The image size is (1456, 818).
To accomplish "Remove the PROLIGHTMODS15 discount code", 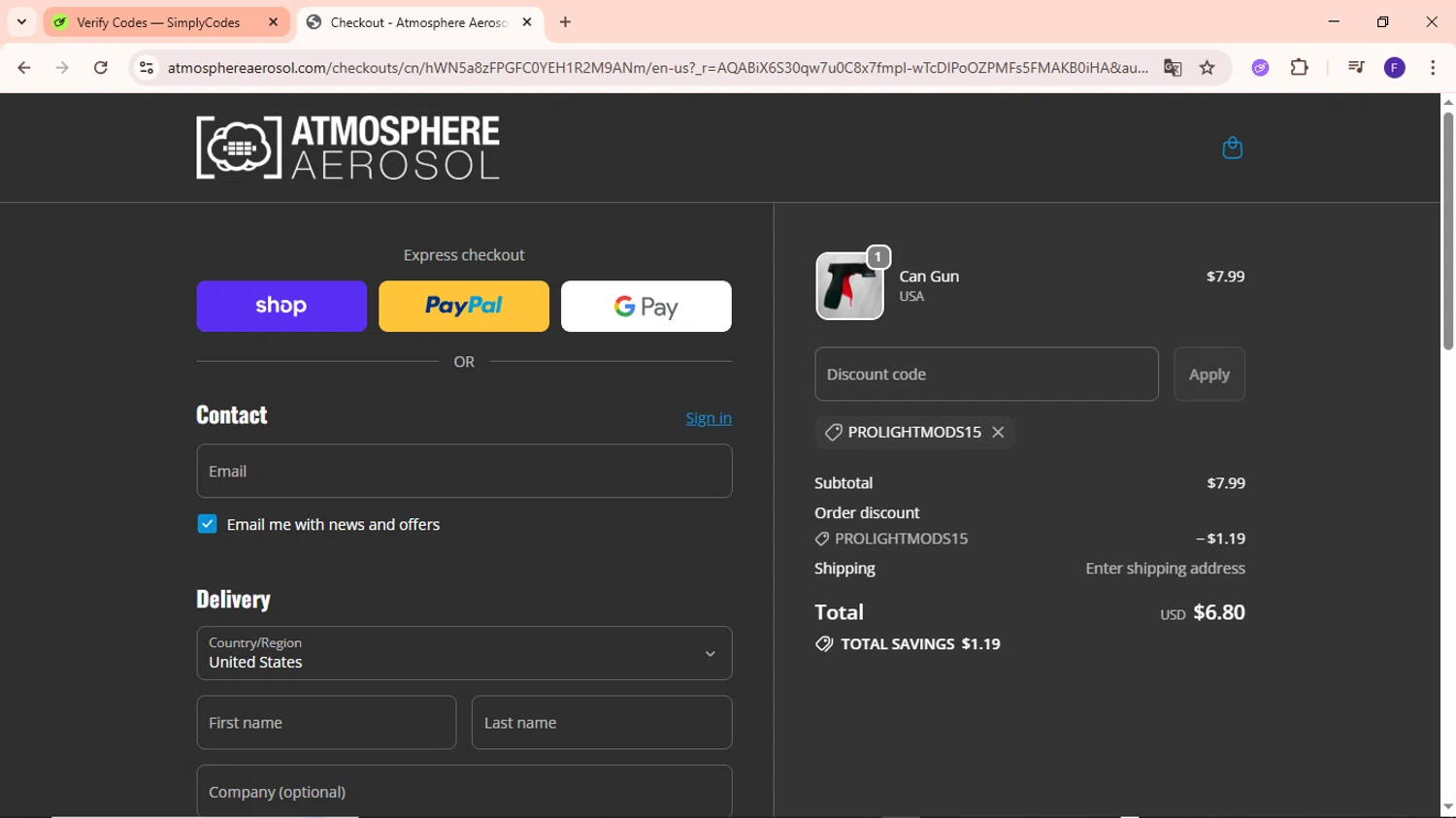I will [998, 433].
